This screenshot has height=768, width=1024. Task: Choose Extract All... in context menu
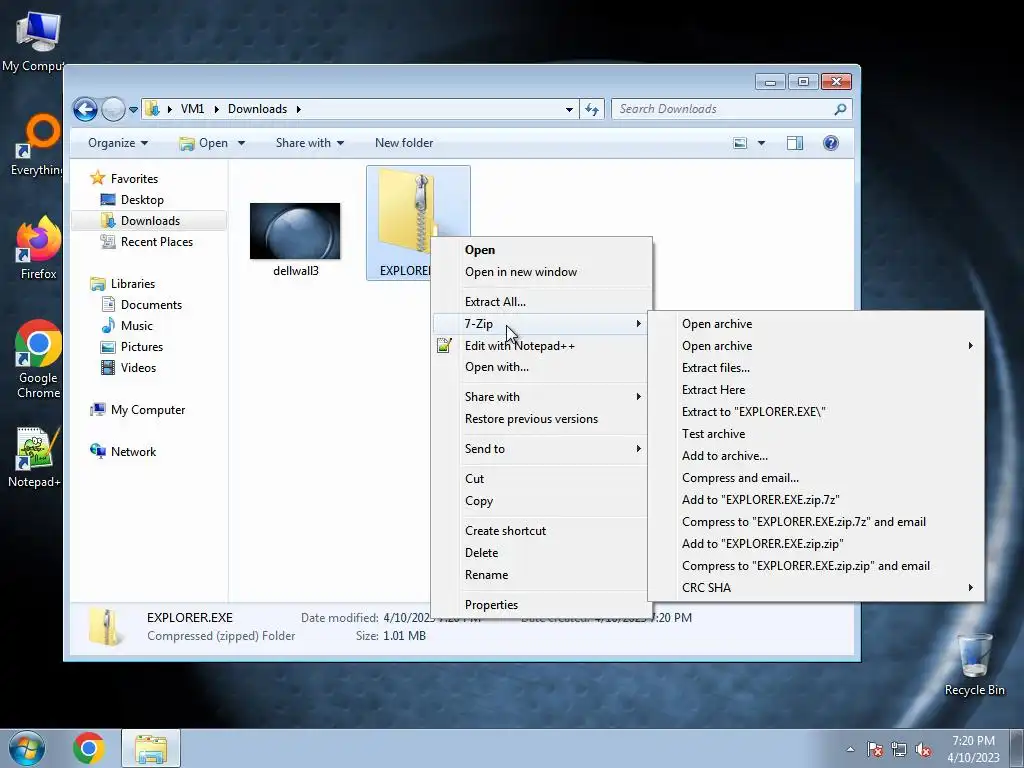541,302
